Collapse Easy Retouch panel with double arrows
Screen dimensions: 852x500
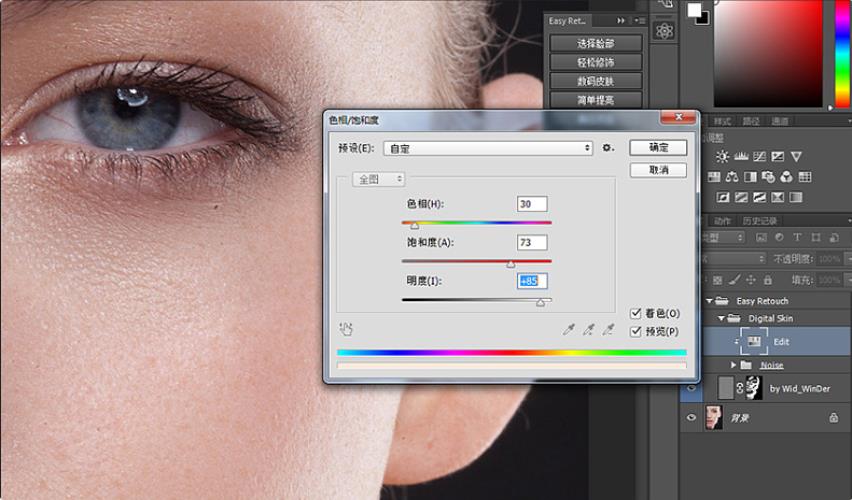point(621,21)
